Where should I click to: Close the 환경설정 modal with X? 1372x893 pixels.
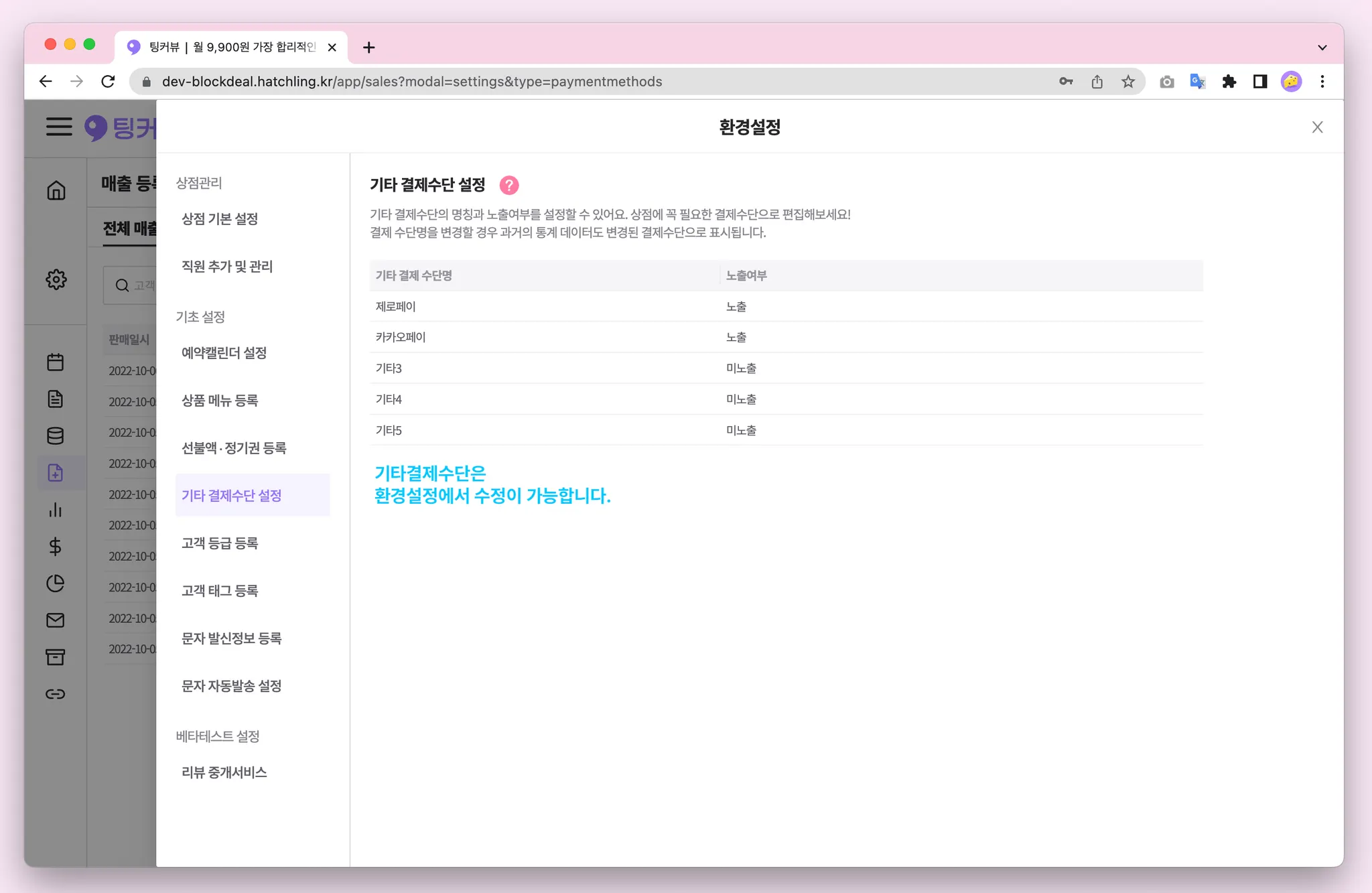click(1317, 127)
